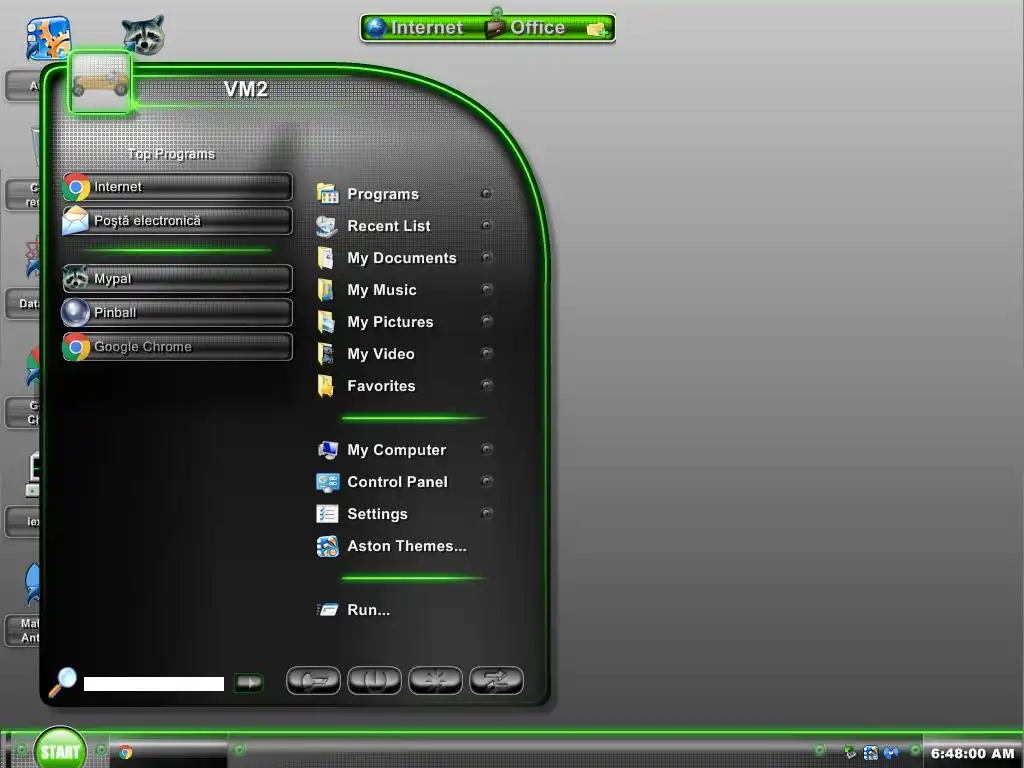
Task: Expand the Recent List submenu dot
Action: tap(487, 226)
